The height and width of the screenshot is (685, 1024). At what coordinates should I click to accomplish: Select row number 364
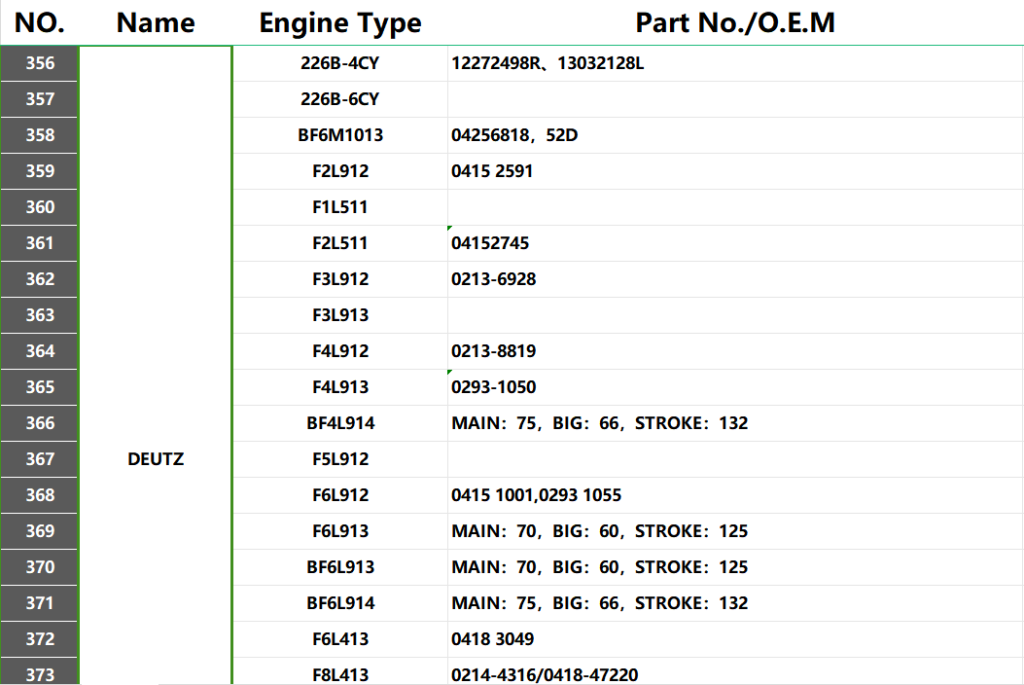click(40, 351)
